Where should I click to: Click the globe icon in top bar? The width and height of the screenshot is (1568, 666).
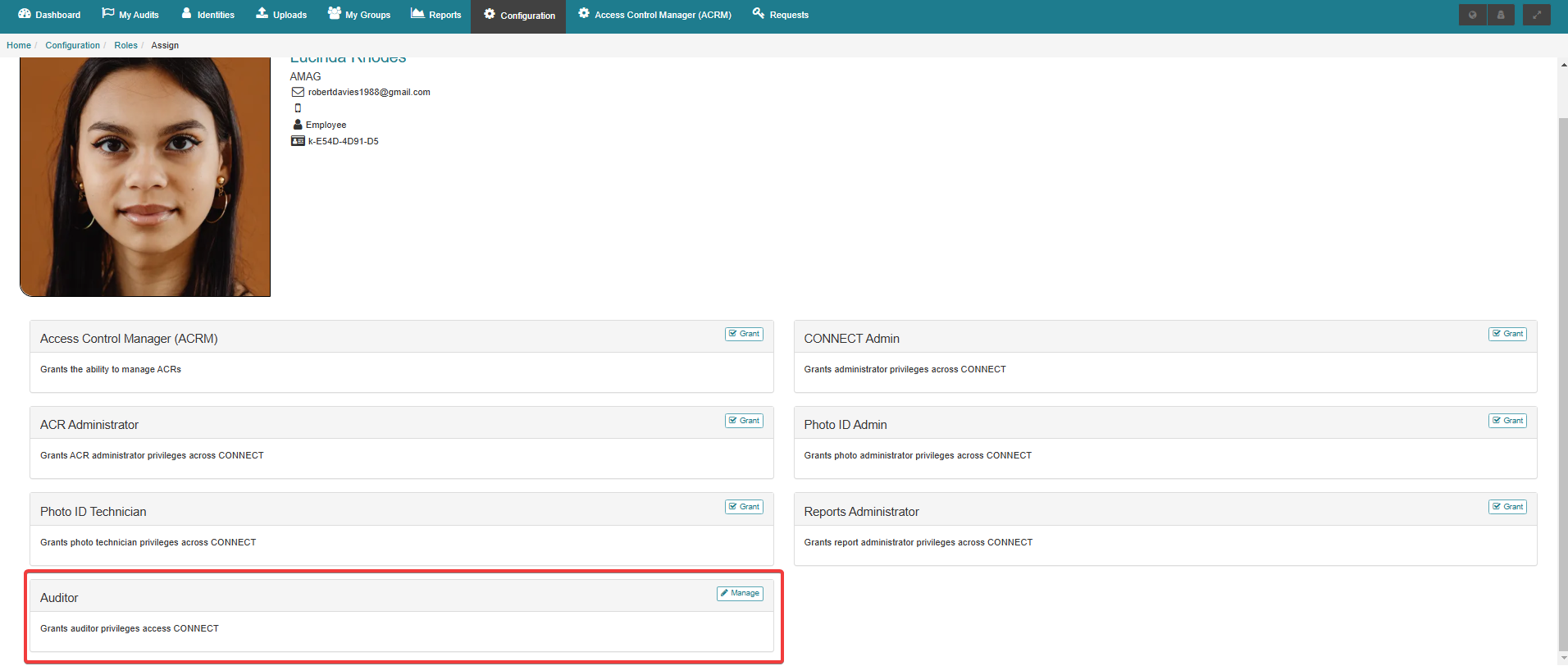[x=1472, y=15]
